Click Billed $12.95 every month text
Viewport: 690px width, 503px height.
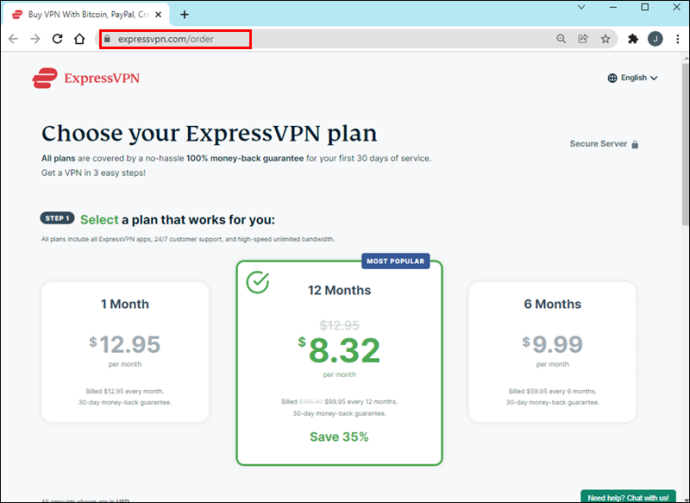(125, 391)
